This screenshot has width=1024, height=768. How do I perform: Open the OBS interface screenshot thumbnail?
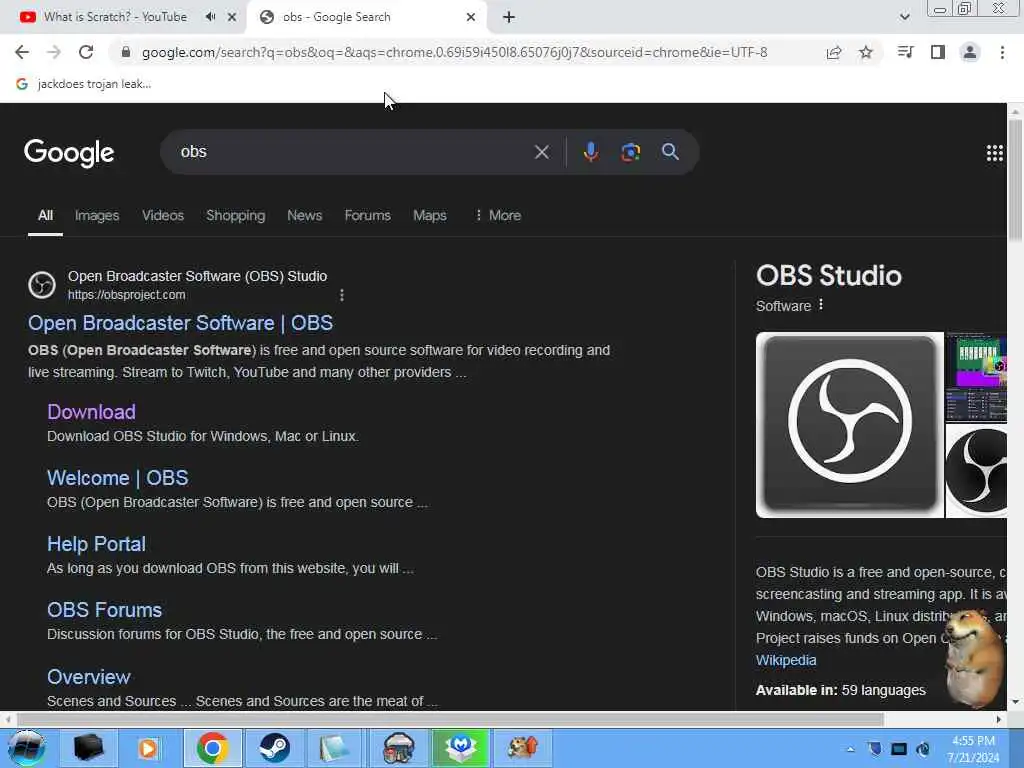pos(976,377)
